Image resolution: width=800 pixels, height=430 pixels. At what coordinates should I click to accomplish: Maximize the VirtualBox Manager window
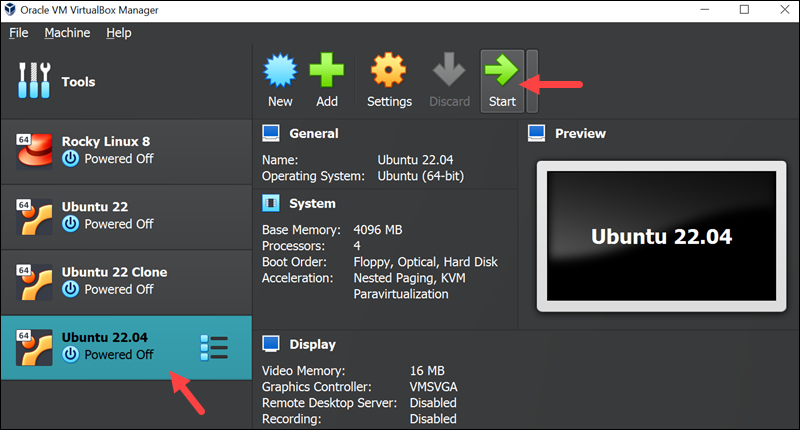(x=744, y=10)
